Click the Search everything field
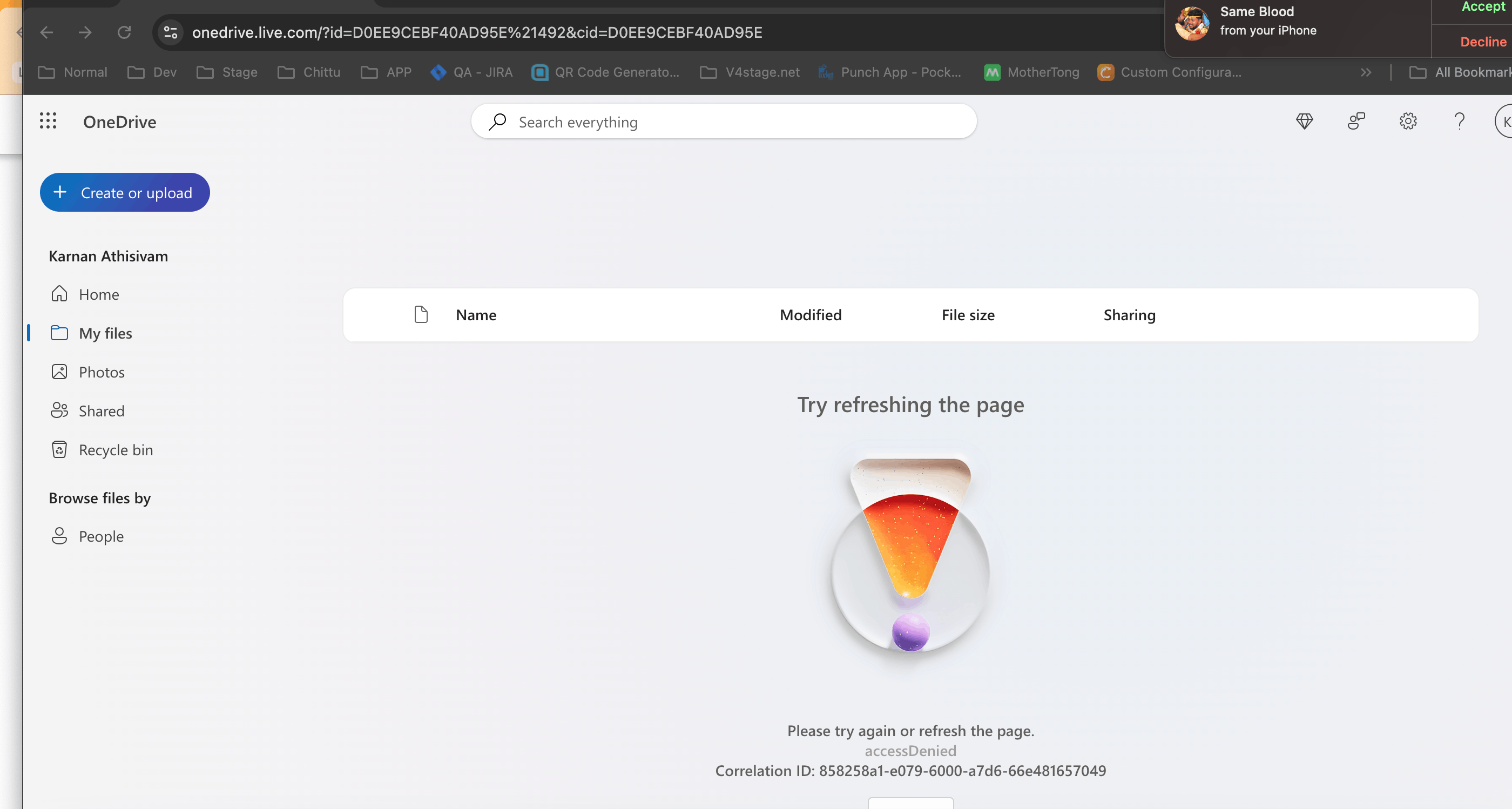The height and width of the screenshot is (809, 1512). (x=723, y=122)
